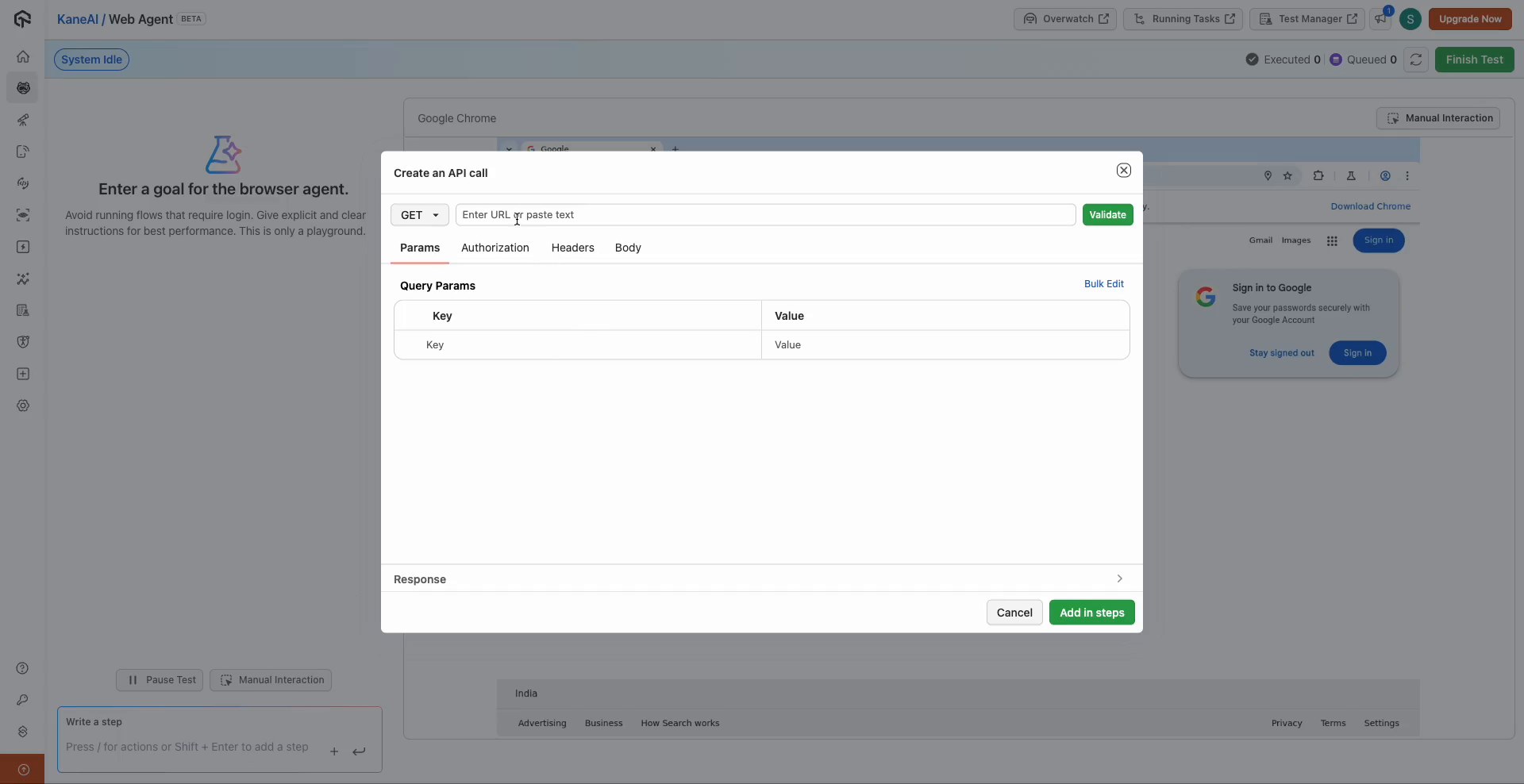The height and width of the screenshot is (784, 1524).
Task: Click Stay signed out link
Action: click(x=1280, y=353)
